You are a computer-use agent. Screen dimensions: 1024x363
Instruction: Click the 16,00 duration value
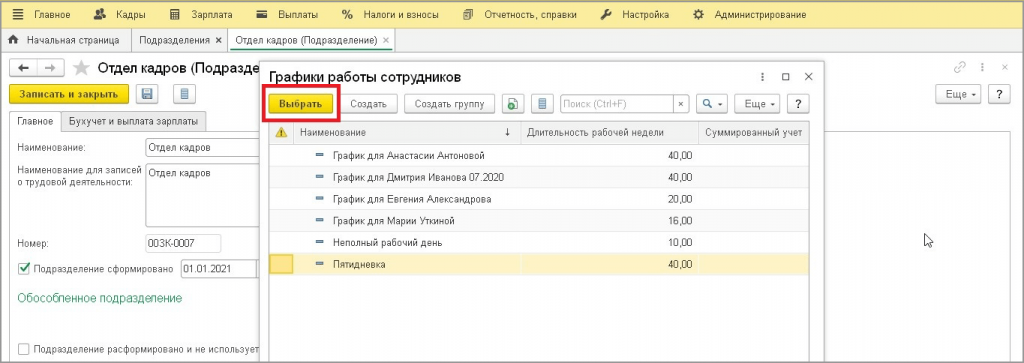680,221
